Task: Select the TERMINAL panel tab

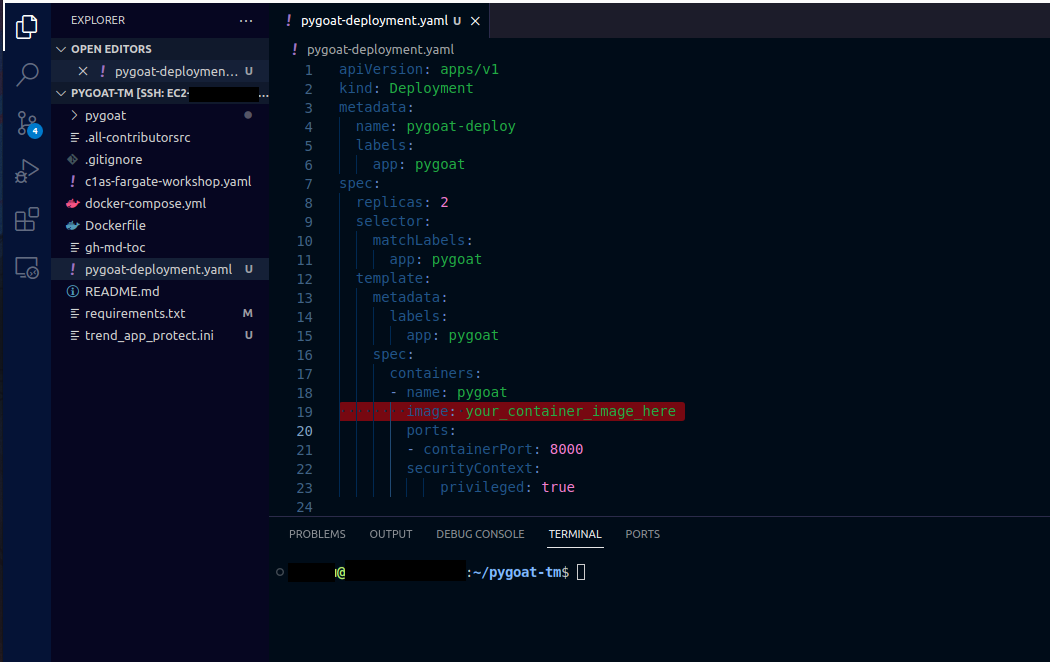Action: pos(575,534)
